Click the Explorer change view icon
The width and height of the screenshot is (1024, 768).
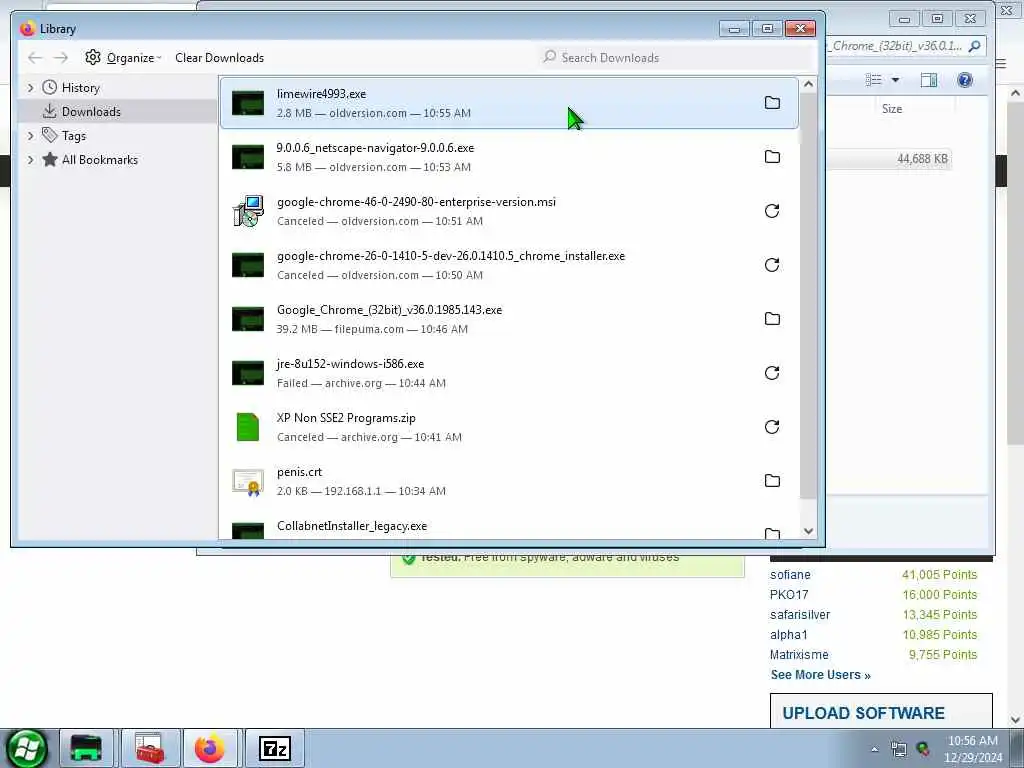tap(873, 80)
